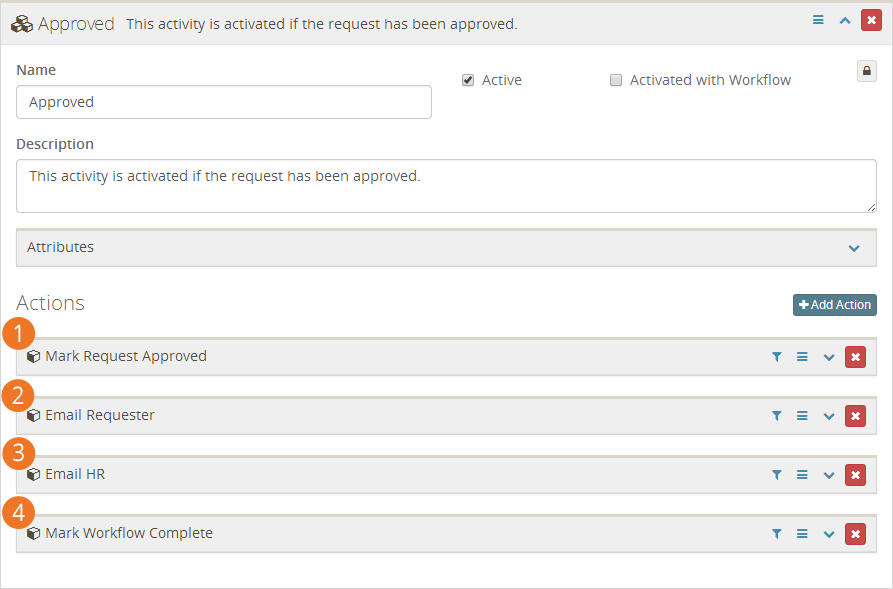Click the Name input field
Image resolution: width=893 pixels, height=589 pixels.
point(224,103)
